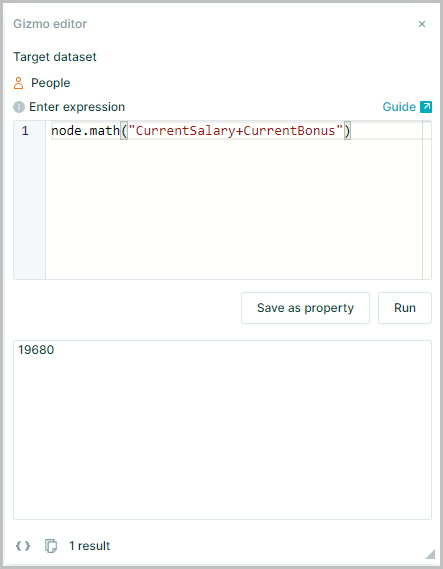The width and height of the screenshot is (443, 569).
Task: Click the info icon beside Enter expression
Action: coord(19,107)
